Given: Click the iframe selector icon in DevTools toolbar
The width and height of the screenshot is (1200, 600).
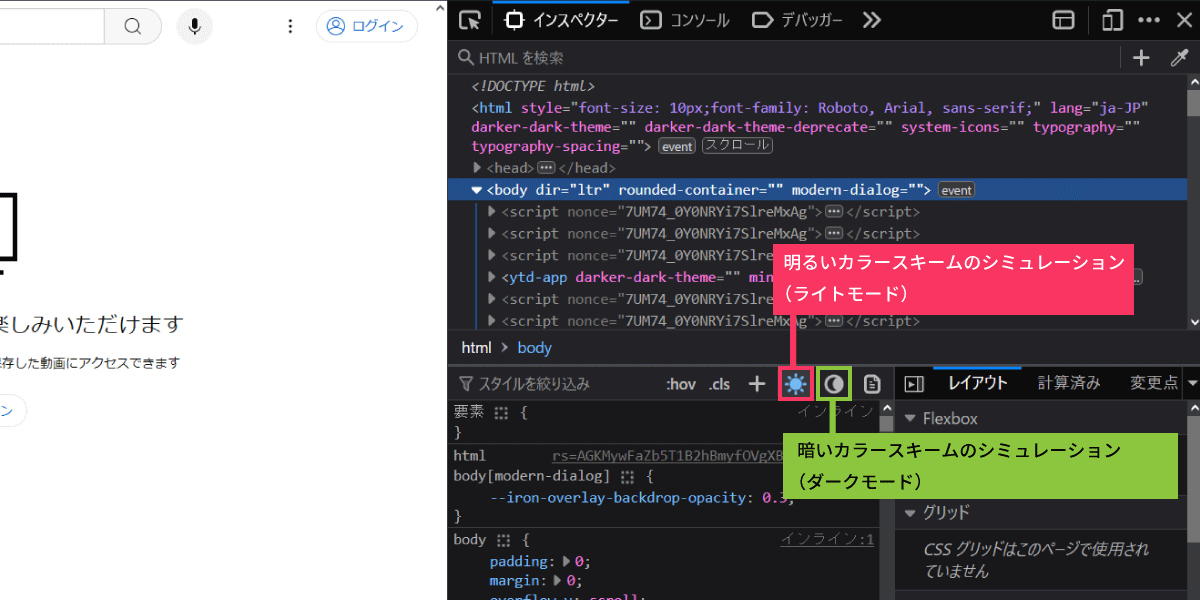Looking at the screenshot, I should click(x=1063, y=20).
